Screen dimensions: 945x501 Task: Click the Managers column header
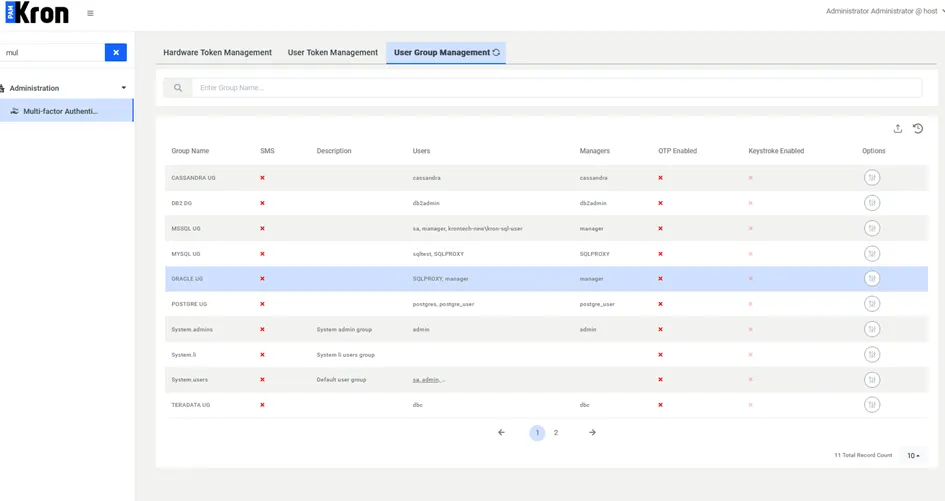click(595, 151)
